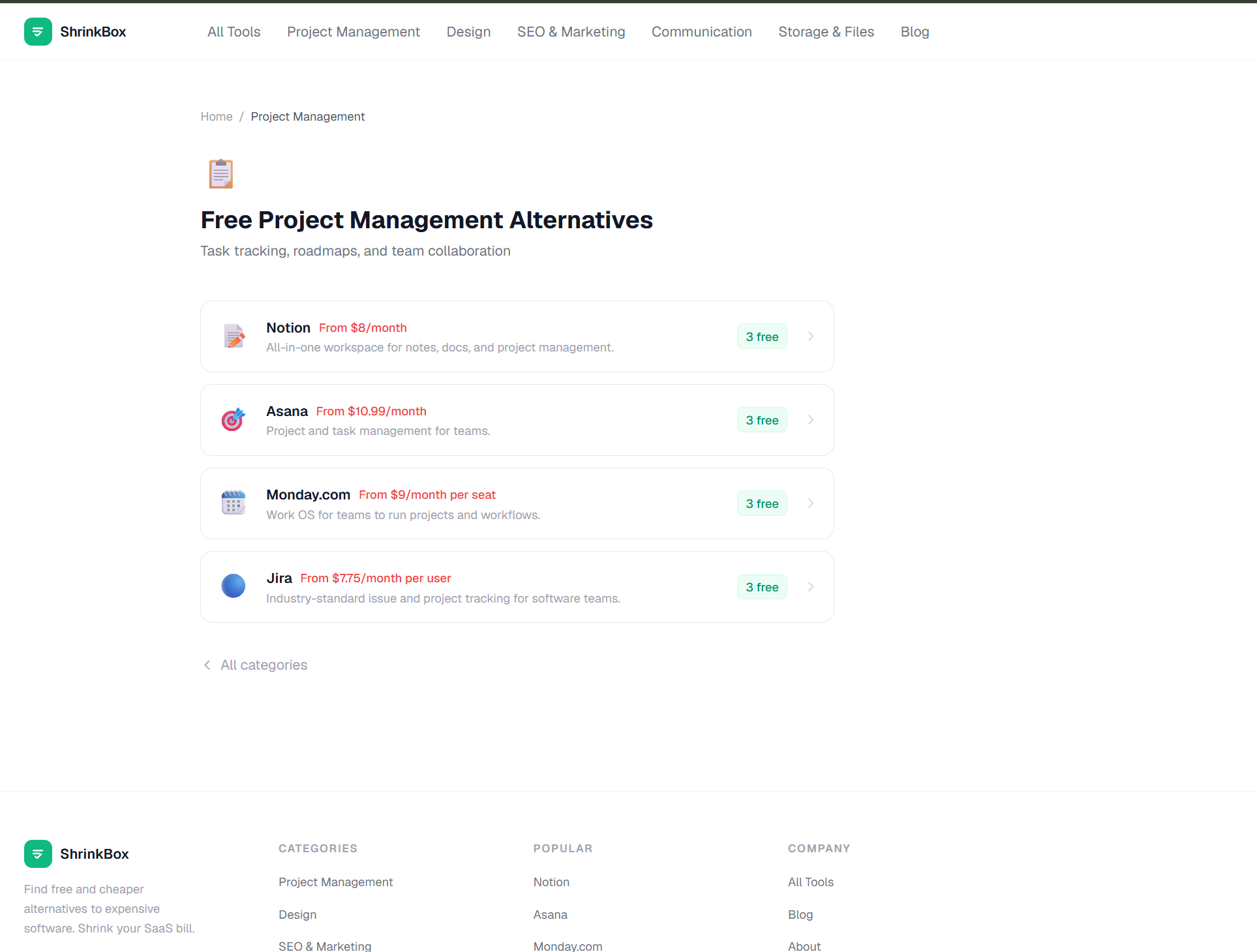Click footer About company link

(804, 946)
